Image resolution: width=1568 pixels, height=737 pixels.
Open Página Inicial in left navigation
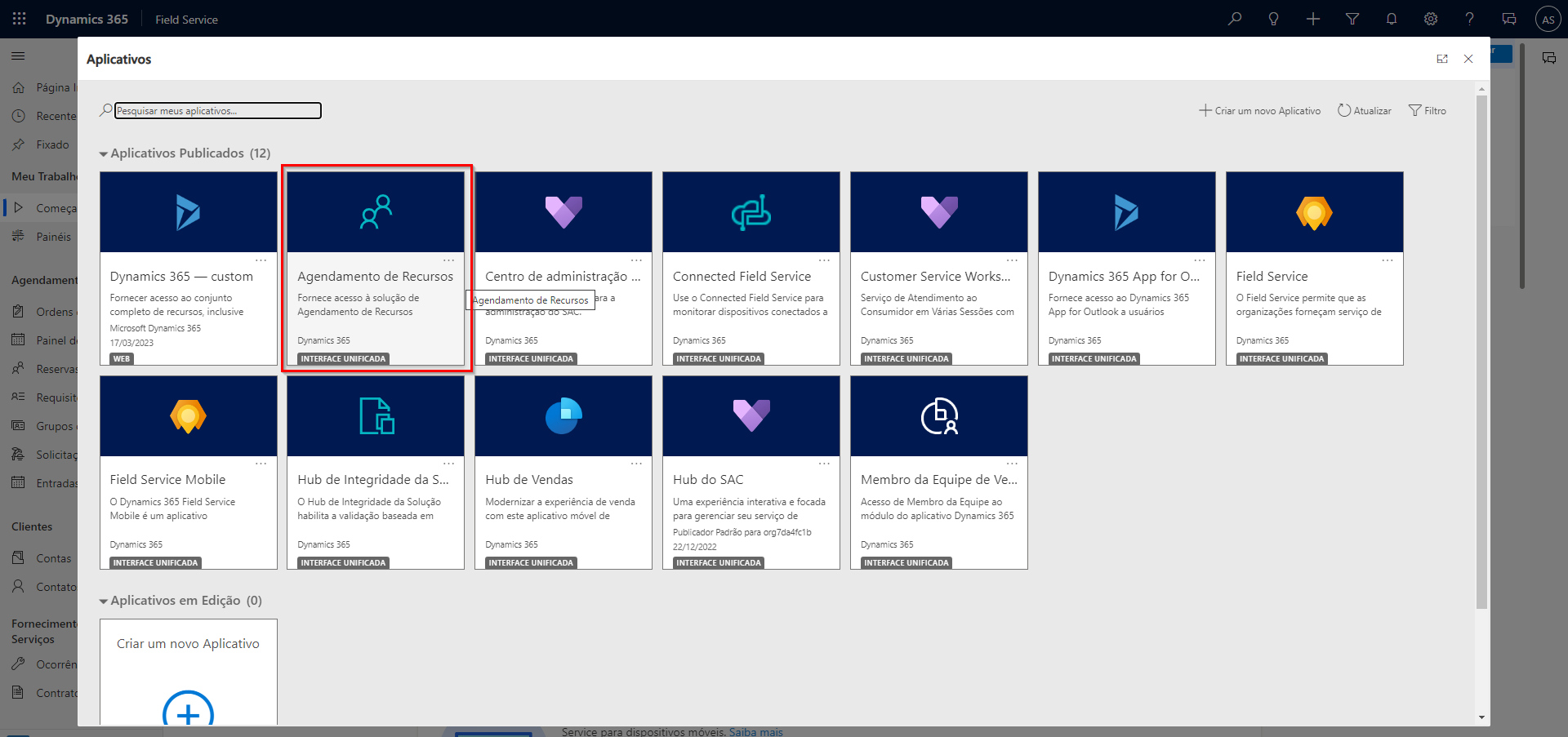43,87
